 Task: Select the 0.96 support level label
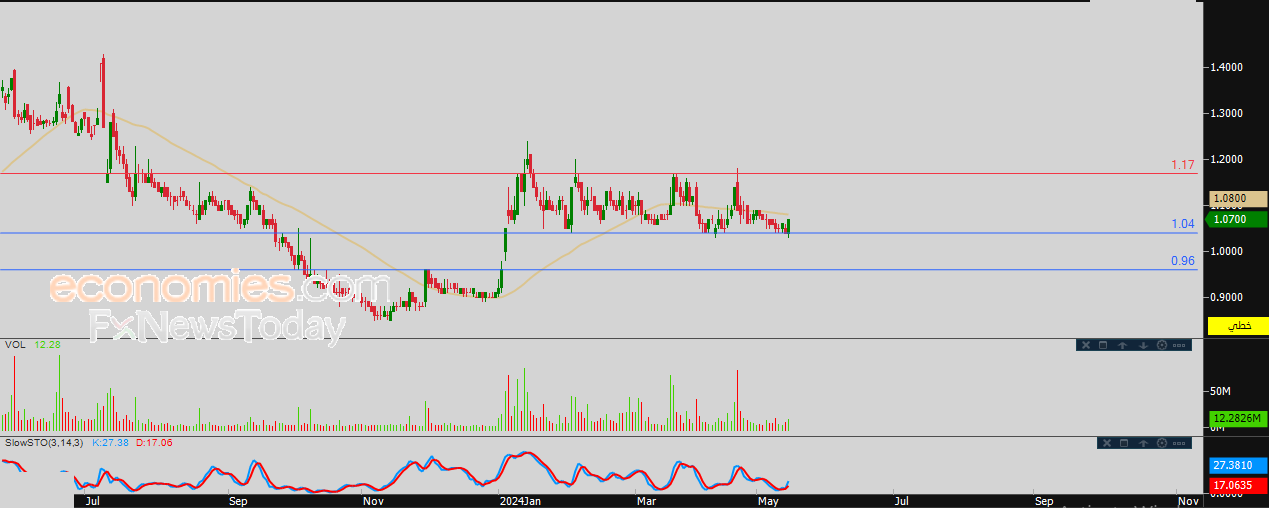tap(1183, 261)
